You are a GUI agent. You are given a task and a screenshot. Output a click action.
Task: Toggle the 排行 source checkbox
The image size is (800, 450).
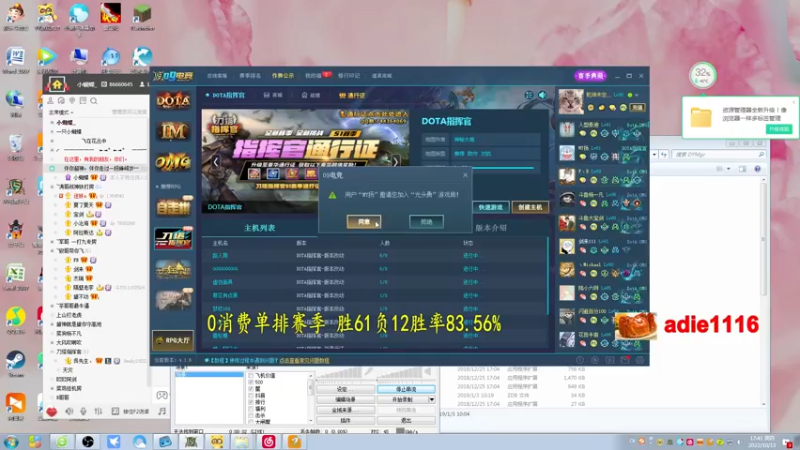(251, 402)
